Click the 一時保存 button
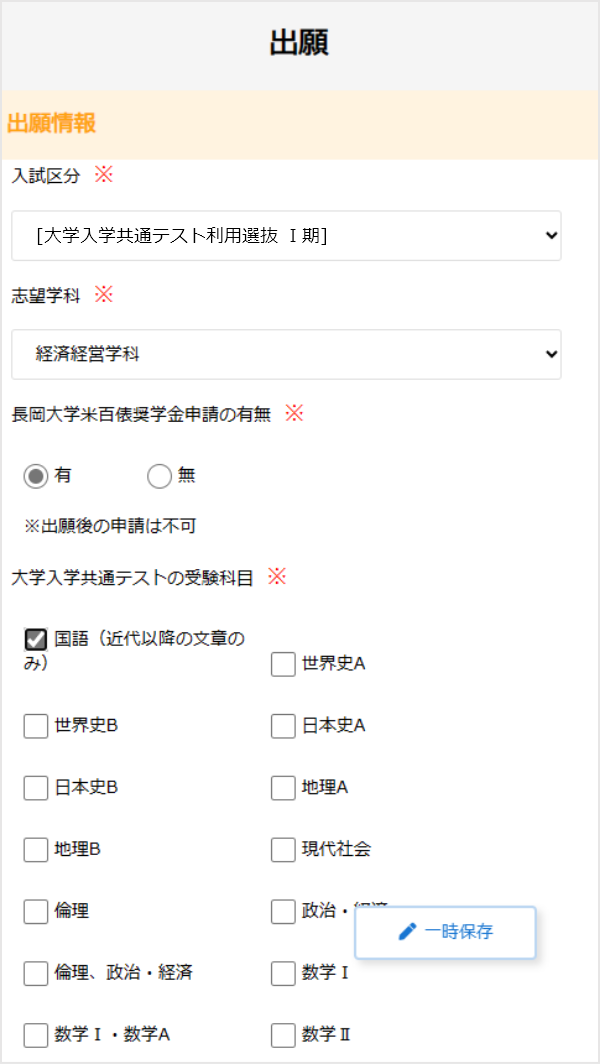This screenshot has width=600, height=1064. [x=445, y=932]
